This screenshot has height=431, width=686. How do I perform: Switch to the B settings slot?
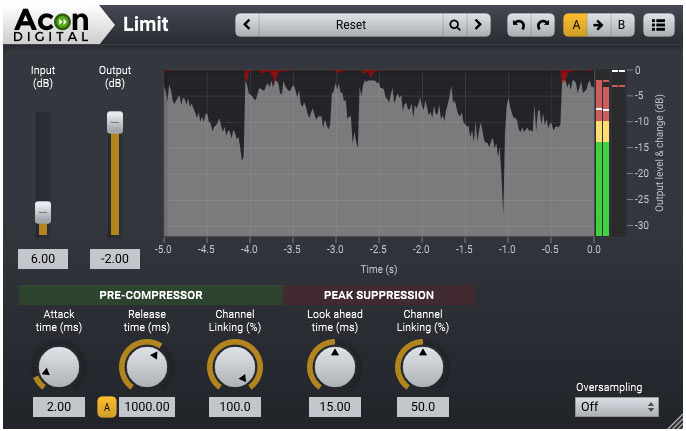pyautogui.click(x=621, y=25)
